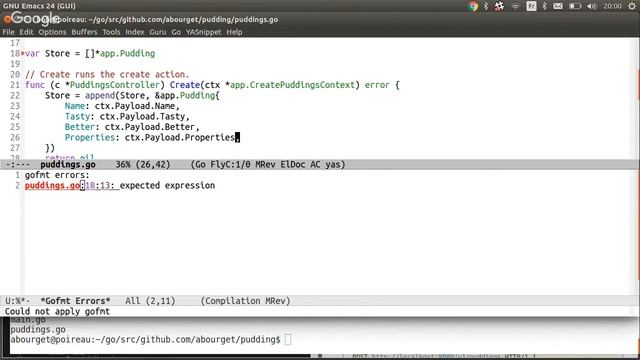Open the Options menu
Viewport: 640px width, 360px height.
[x=52, y=32]
